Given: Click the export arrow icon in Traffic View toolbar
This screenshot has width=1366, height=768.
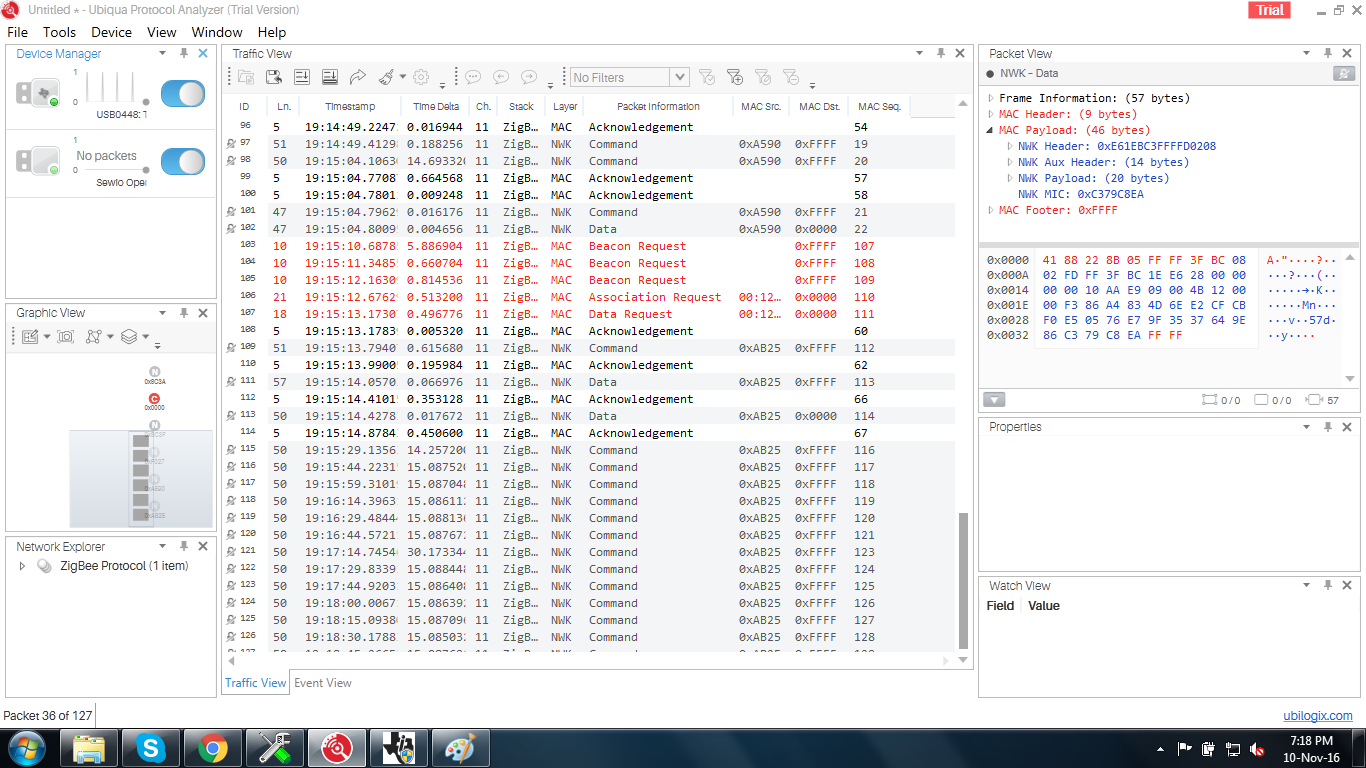Looking at the screenshot, I should (357, 77).
